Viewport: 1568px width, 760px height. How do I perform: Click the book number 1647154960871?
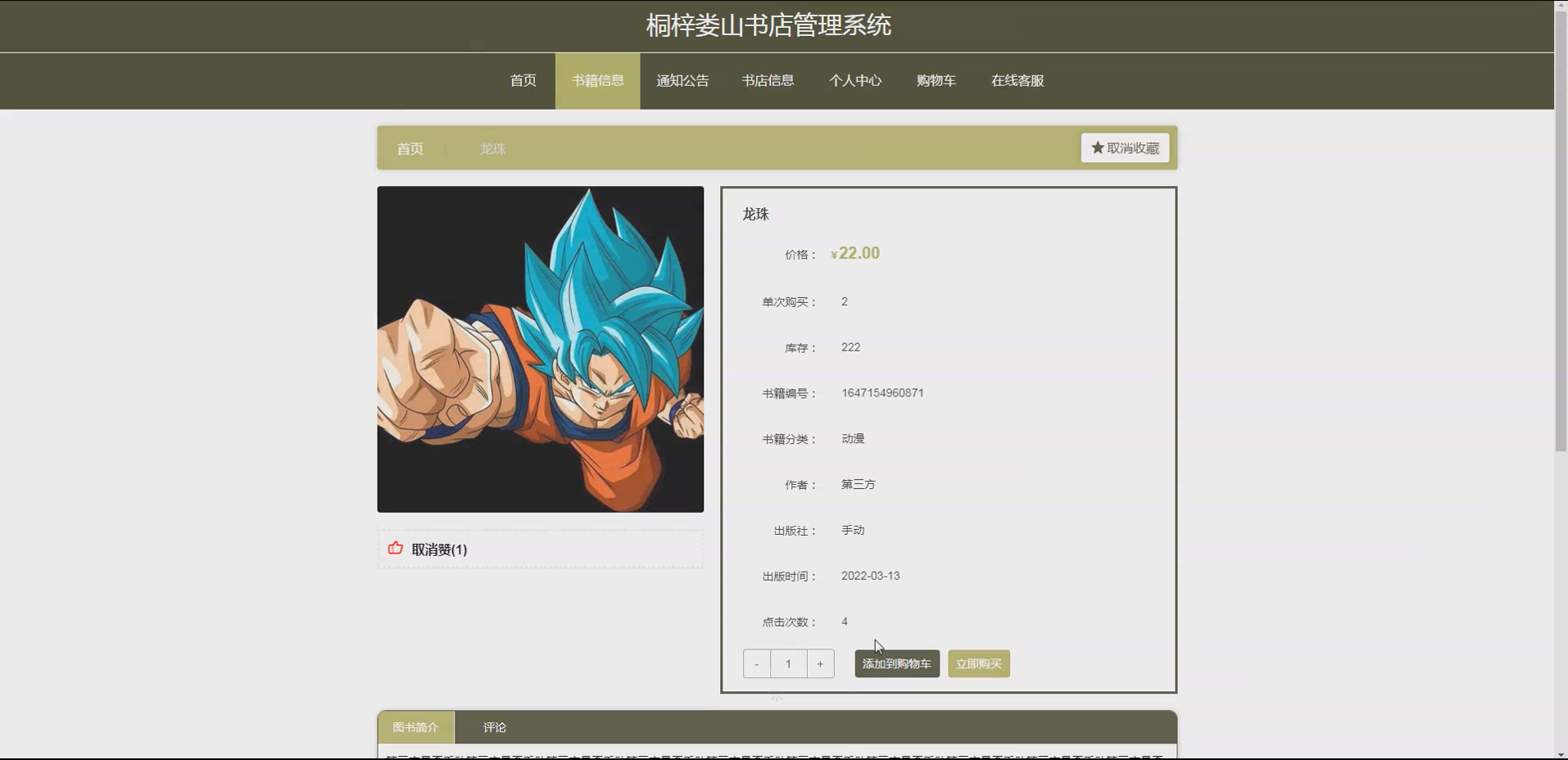click(882, 393)
